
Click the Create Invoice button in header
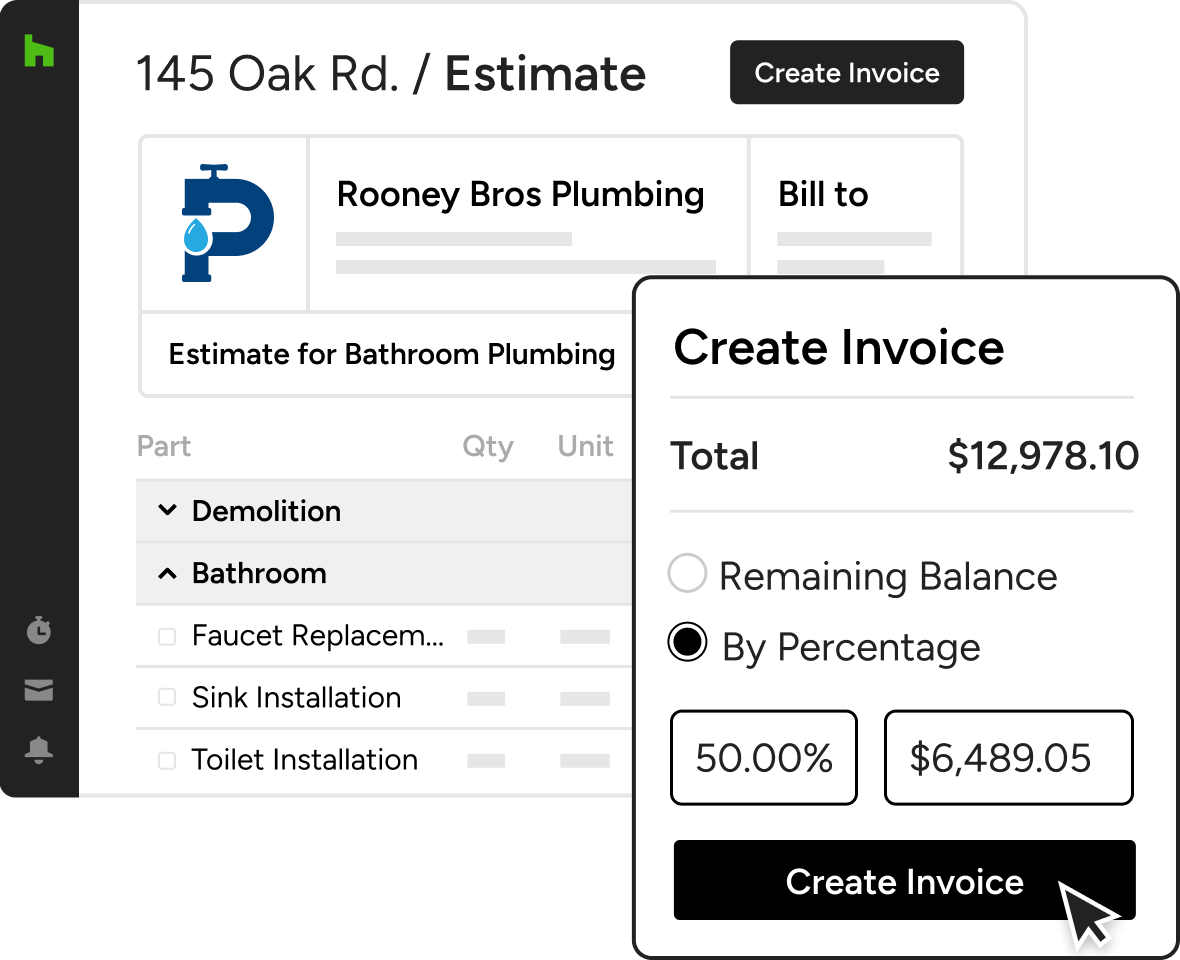click(846, 73)
